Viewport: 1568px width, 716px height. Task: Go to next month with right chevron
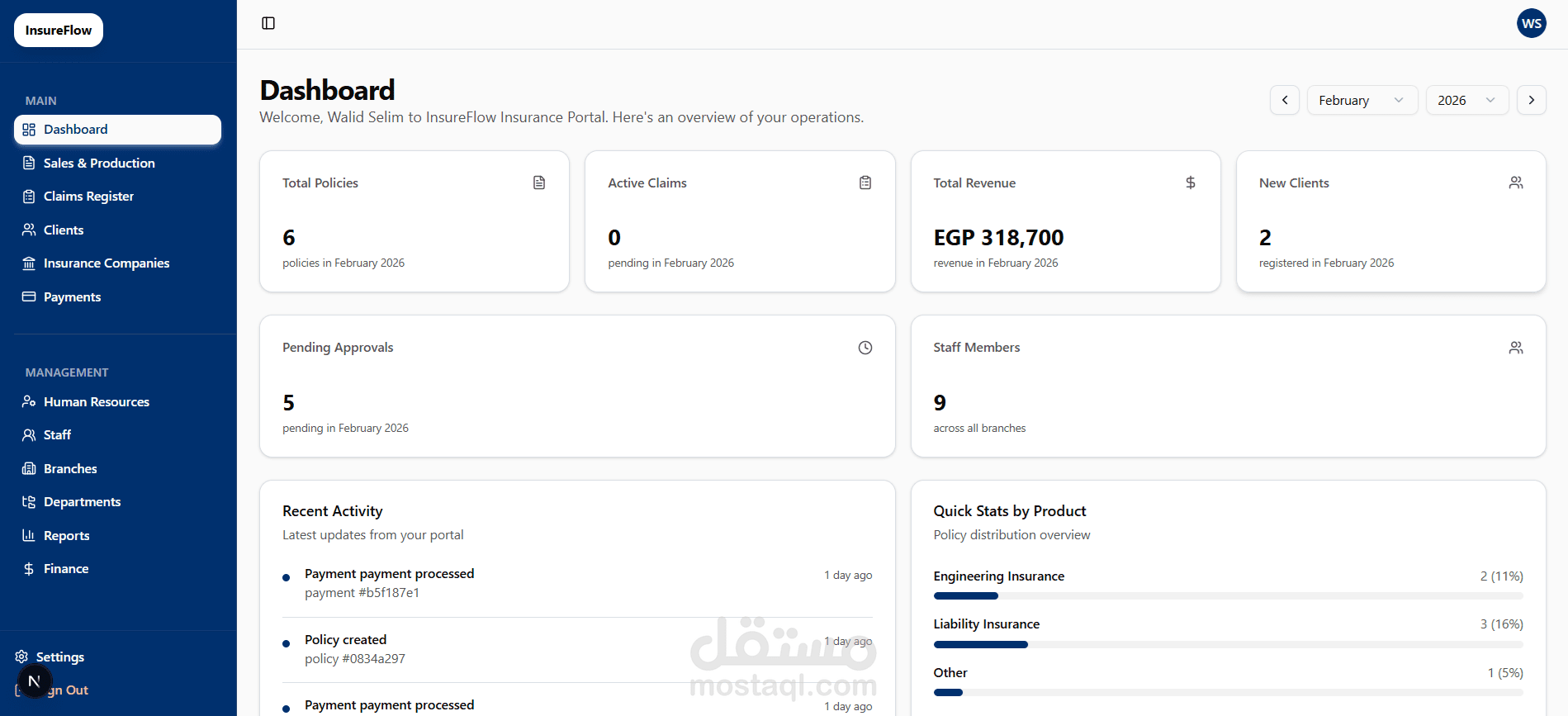click(1531, 100)
